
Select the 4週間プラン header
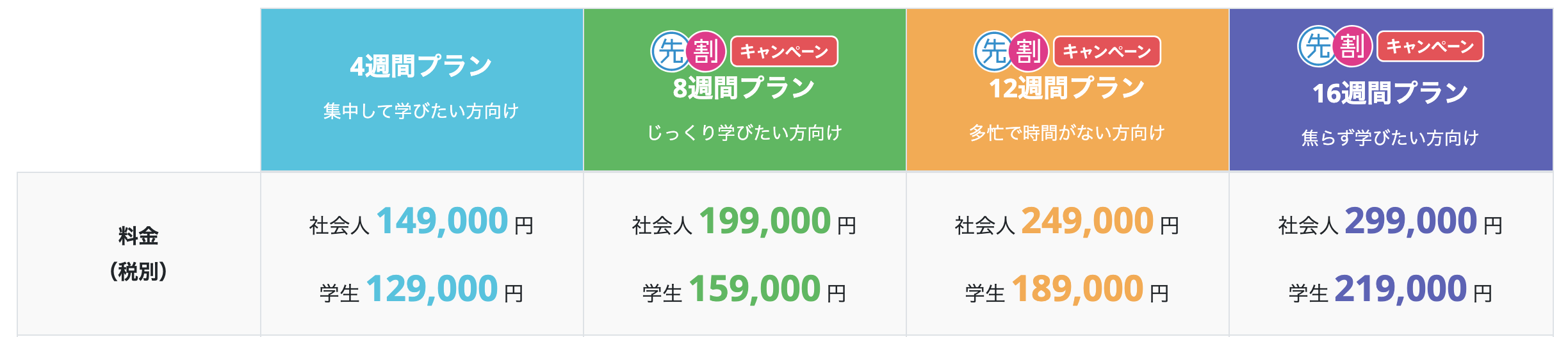click(x=421, y=90)
